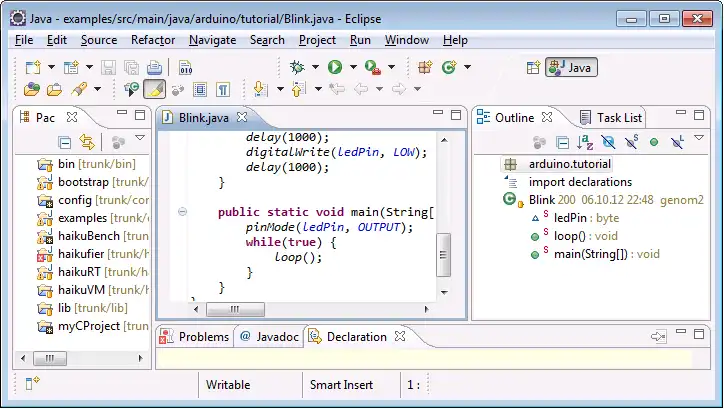Screen dimensions: 724x409
Task: Click the green Run button icon
Action: coord(335,67)
